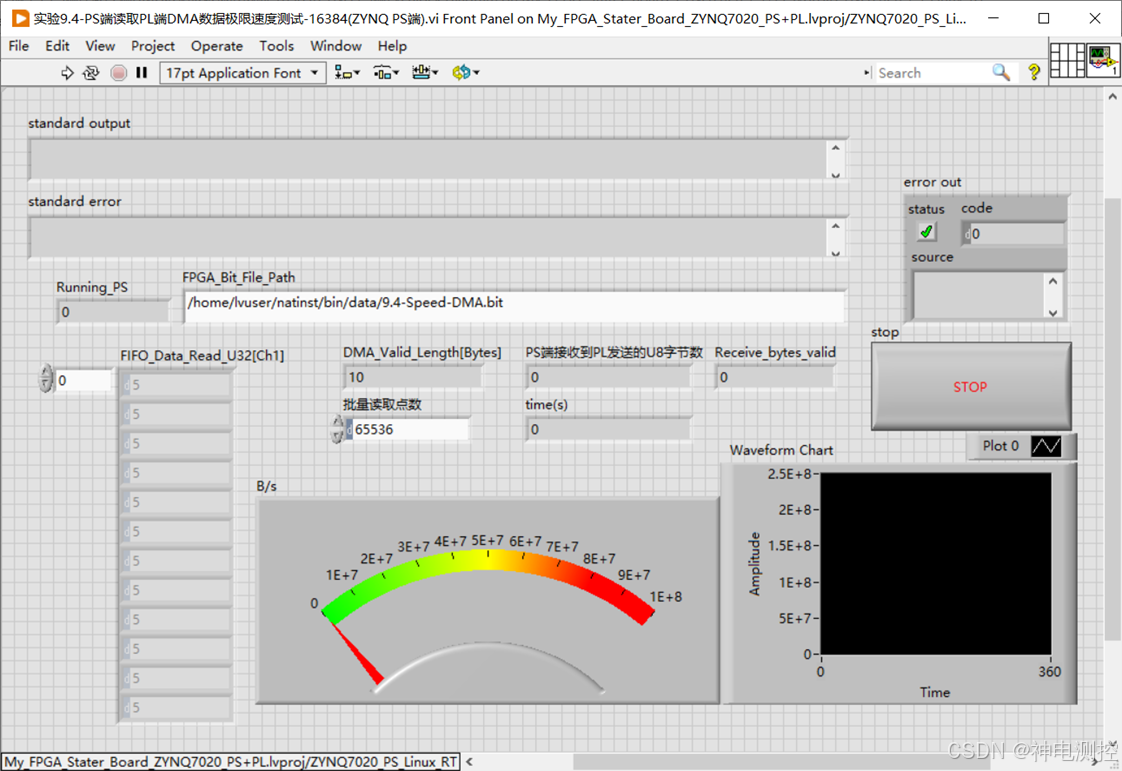Click the red STOP button

970,387
